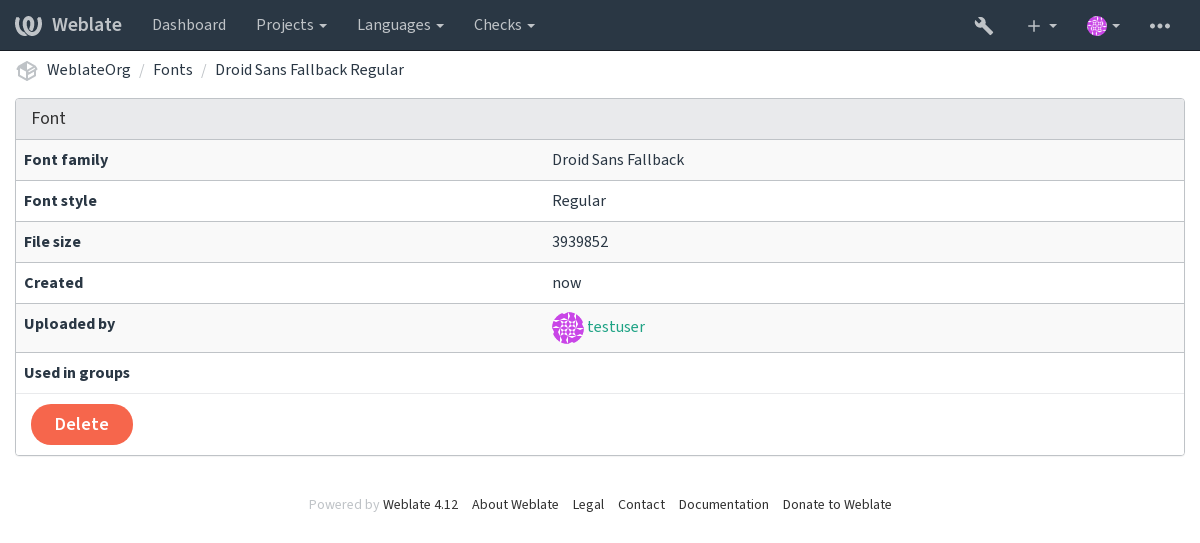Open the Donate to Weblate link
This screenshot has height=543, width=1200.
pos(837,505)
